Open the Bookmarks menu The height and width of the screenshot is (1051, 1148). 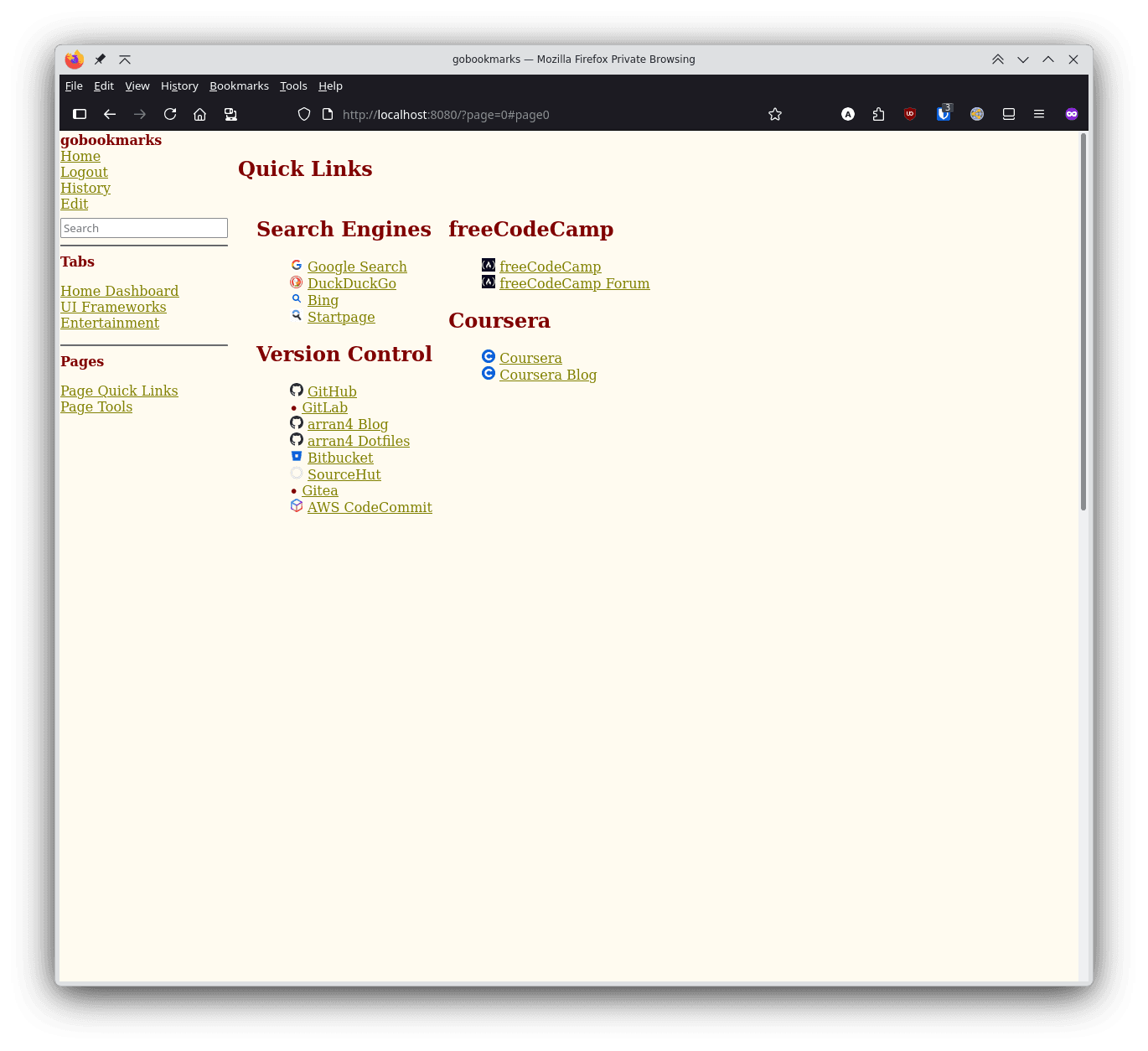pyautogui.click(x=239, y=85)
